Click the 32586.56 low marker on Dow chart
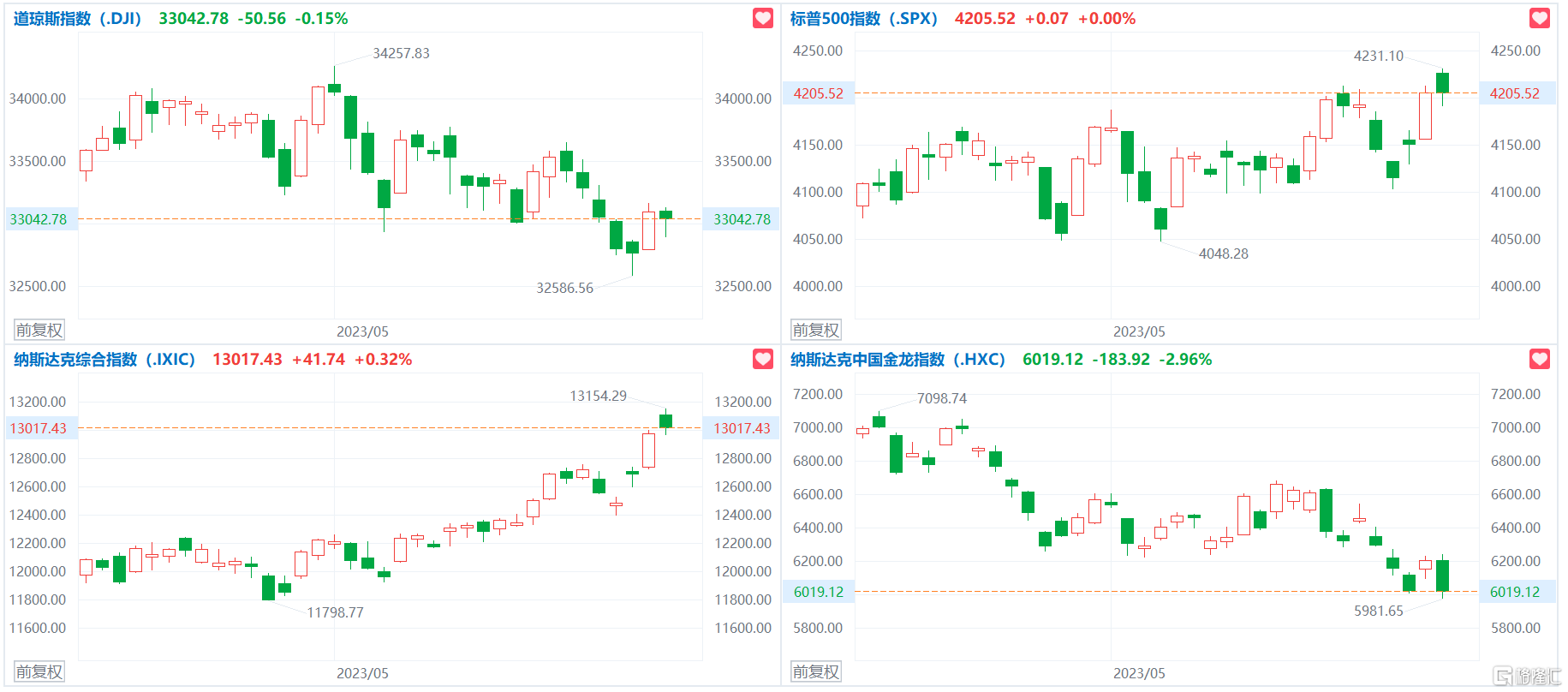 point(564,288)
